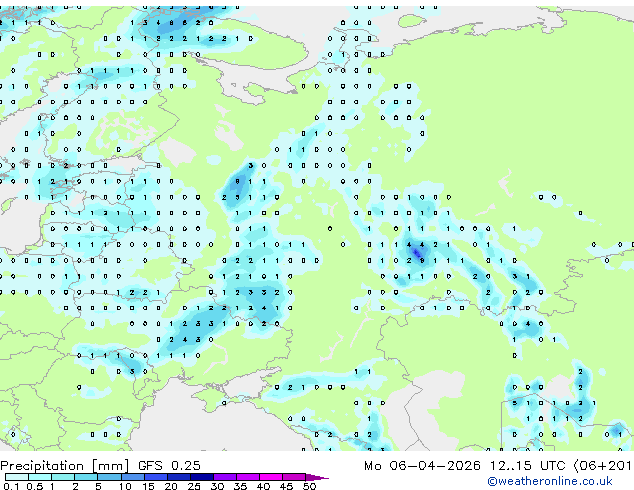Choose the 20–25 mm legend color swatch
Screen dimensions: 634x490
pyautogui.click(x=179, y=477)
